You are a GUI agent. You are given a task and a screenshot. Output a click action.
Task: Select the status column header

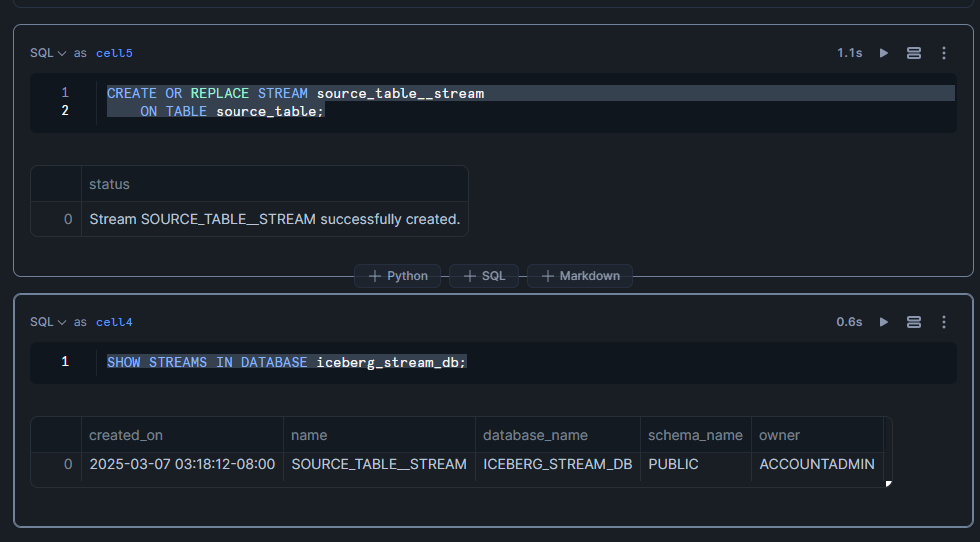(x=274, y=184)
